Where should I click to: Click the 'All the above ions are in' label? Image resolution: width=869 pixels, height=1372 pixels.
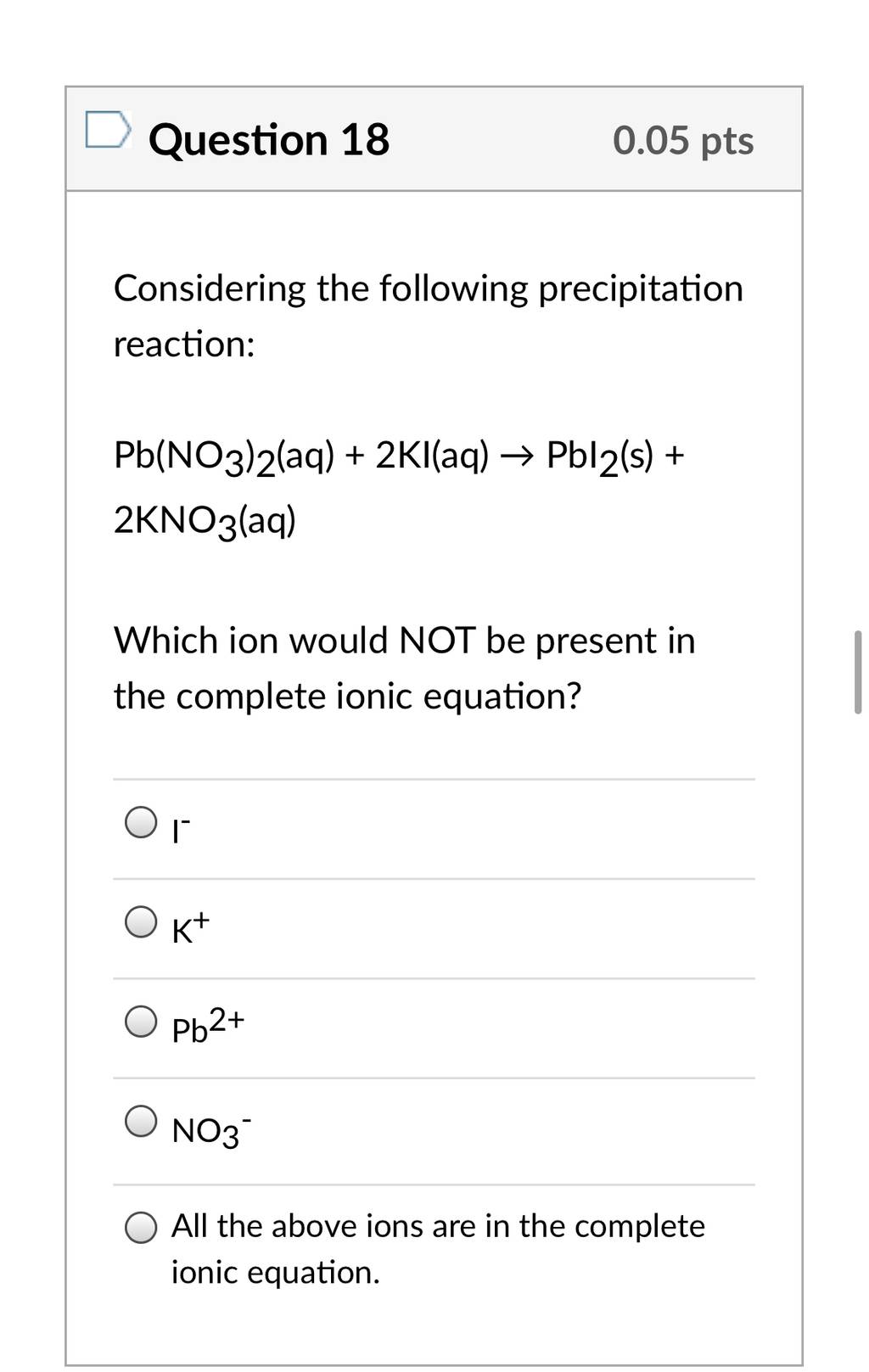438,1226
